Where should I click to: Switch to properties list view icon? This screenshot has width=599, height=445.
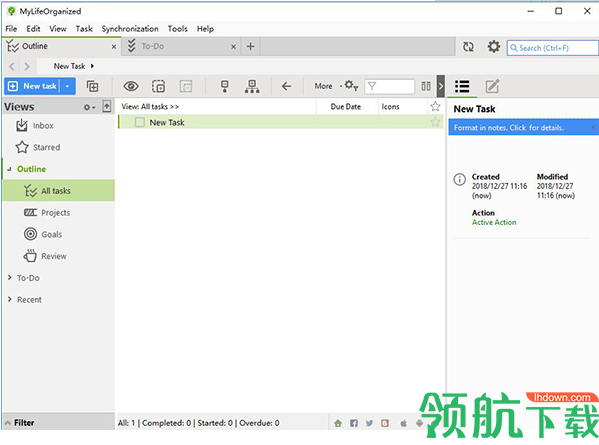click(x=462, y=86)
